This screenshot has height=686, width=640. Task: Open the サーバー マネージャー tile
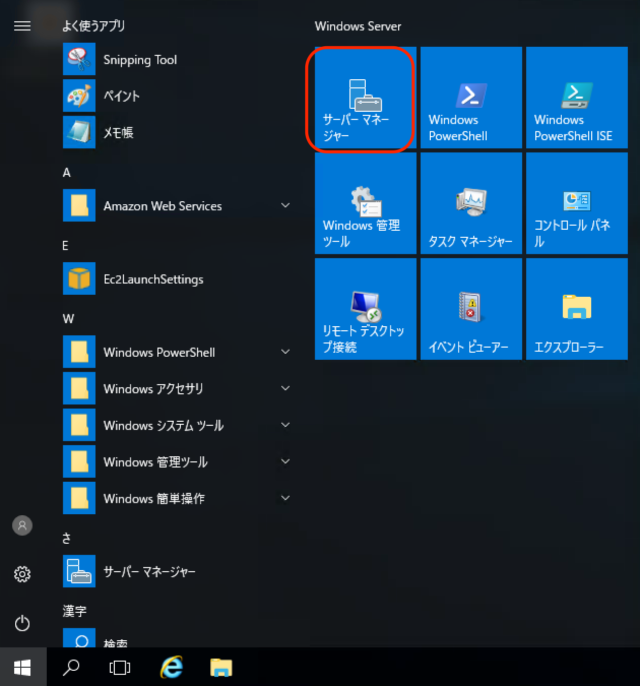pyautogui.click(x=365, y=98)
